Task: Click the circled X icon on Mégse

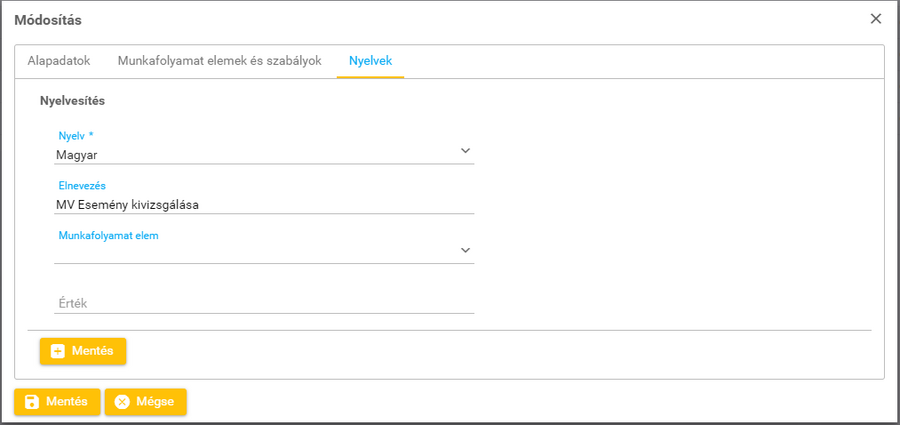Action: (123, 402)
